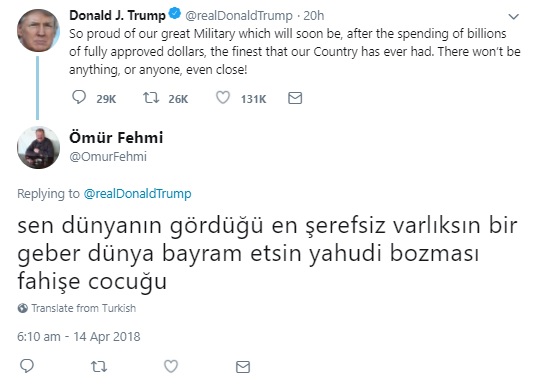Reply to Ömür Fehmi's tweet
This screenshot has height=389, width=539.
coord(27,366)
